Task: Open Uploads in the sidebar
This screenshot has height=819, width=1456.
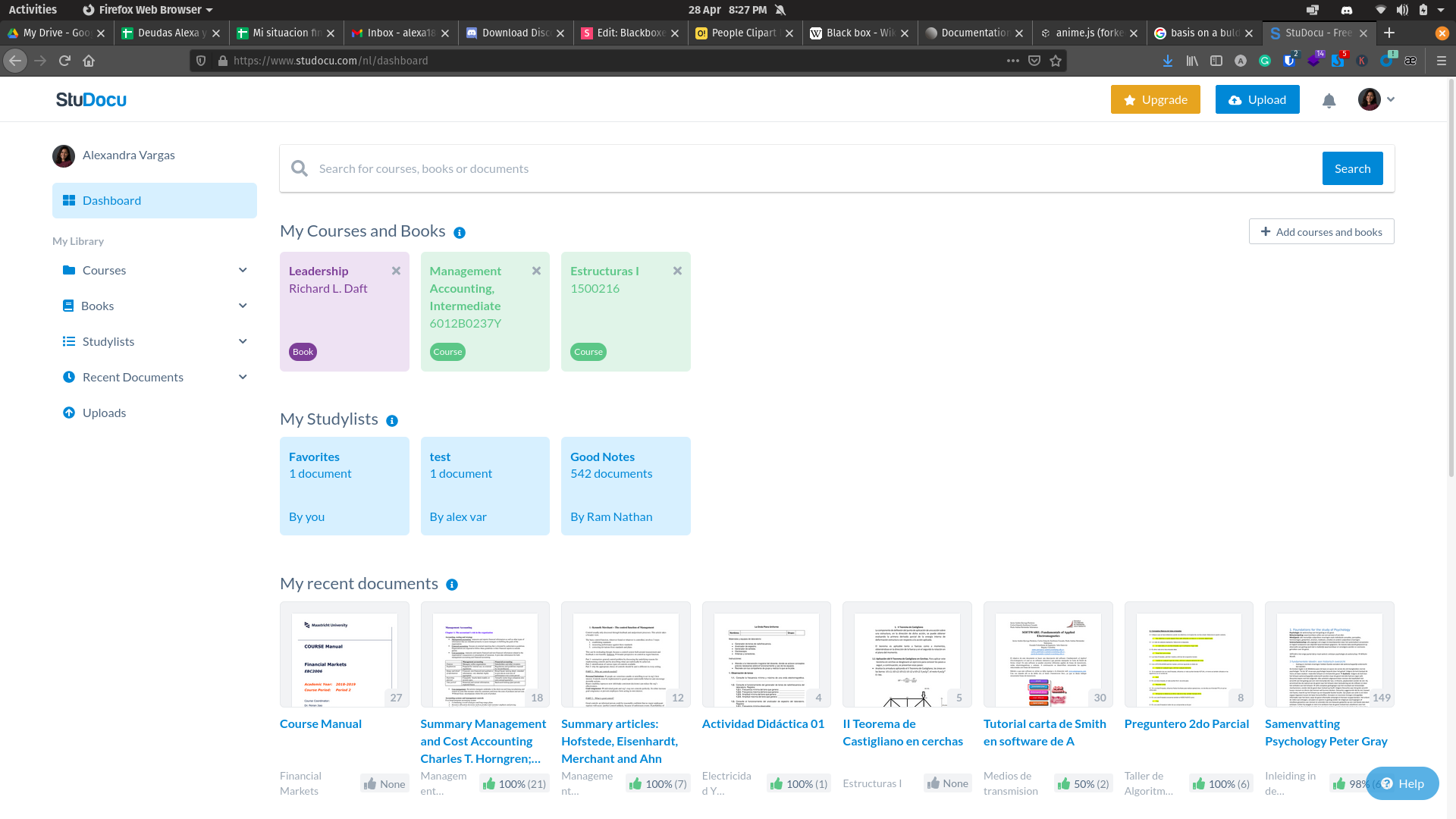Action: pos(104,413)
